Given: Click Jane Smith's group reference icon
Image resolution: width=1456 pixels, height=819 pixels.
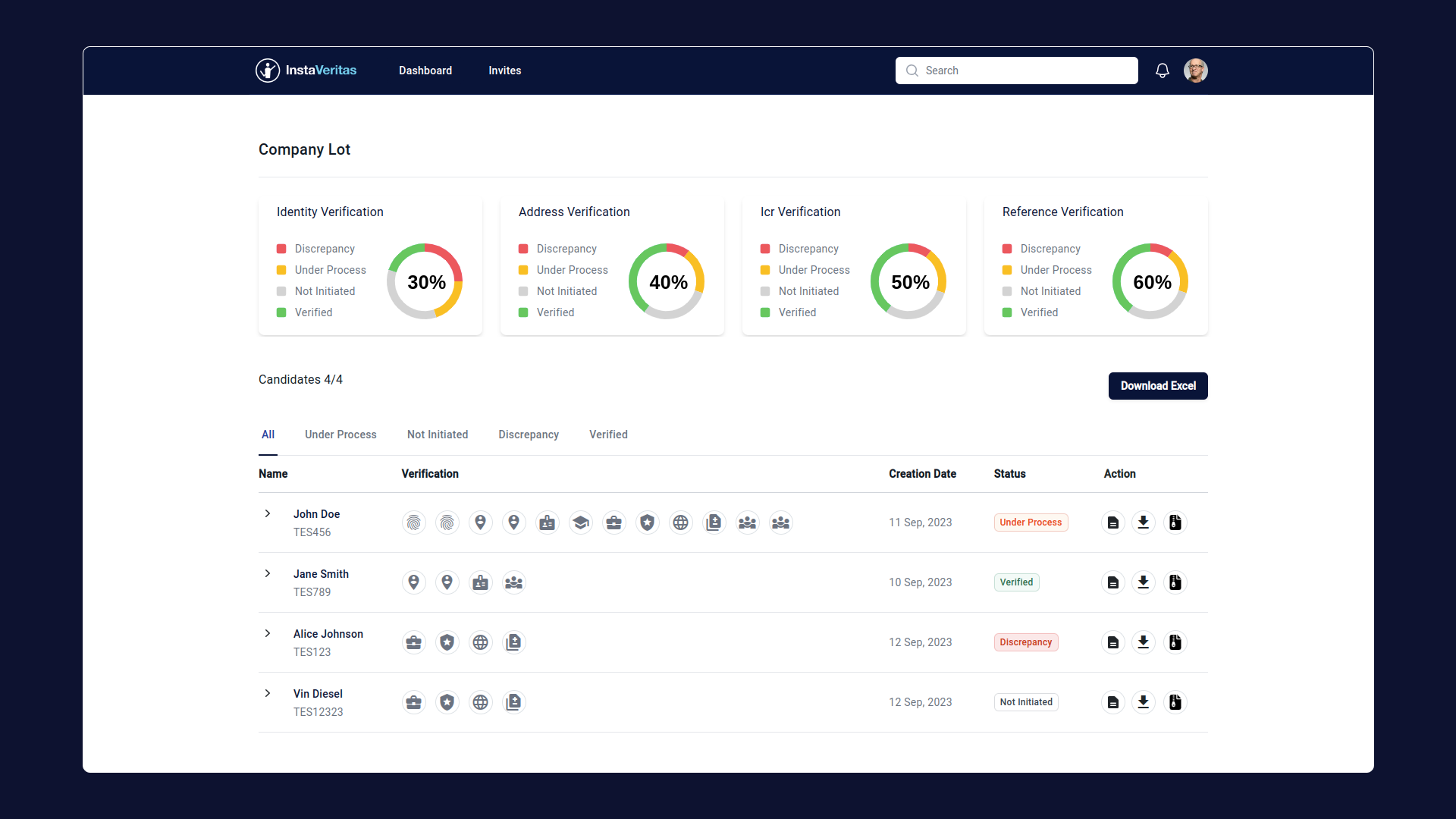Looking at the screenshot, I should (514, 582).
